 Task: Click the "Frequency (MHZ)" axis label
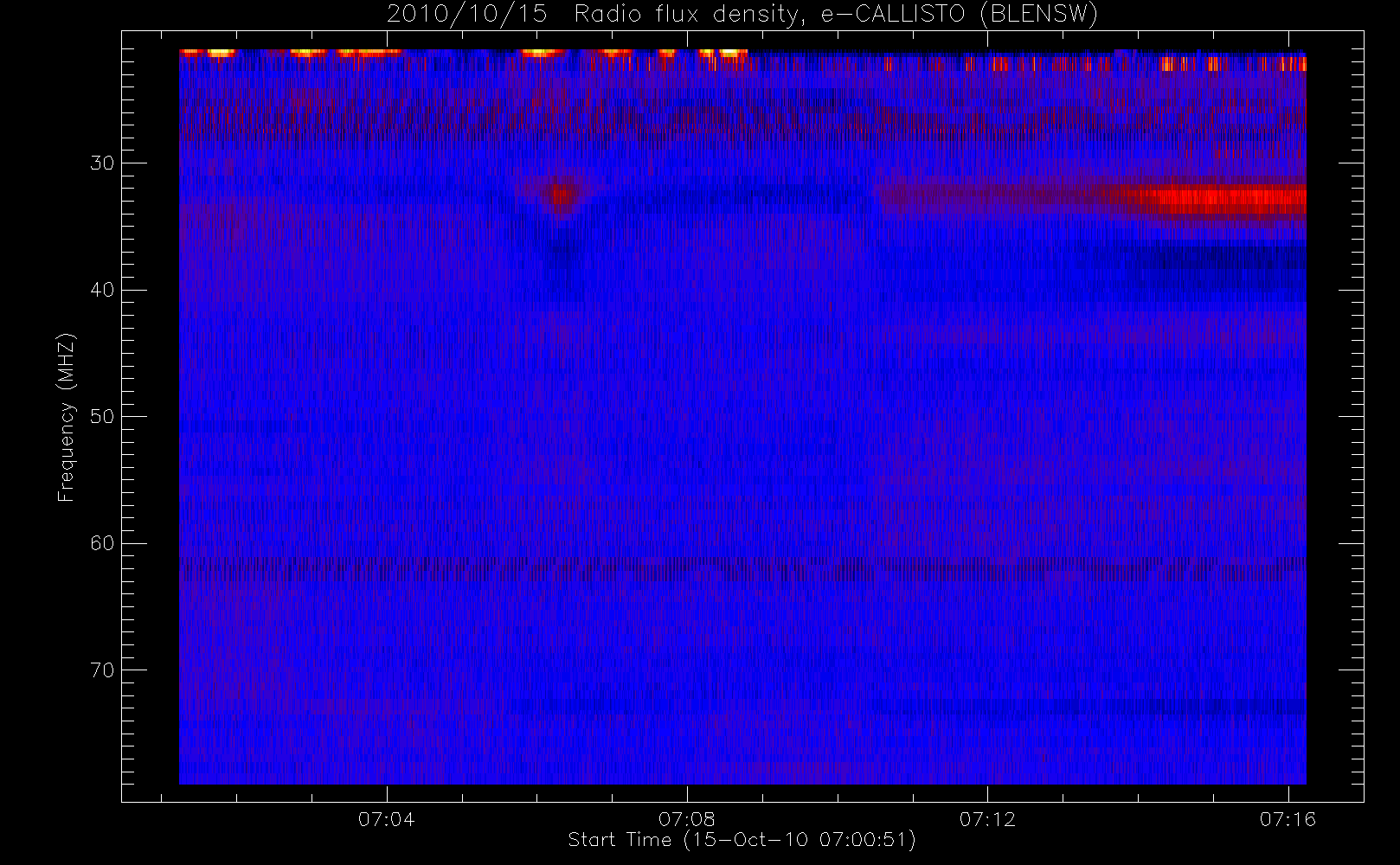67,417
